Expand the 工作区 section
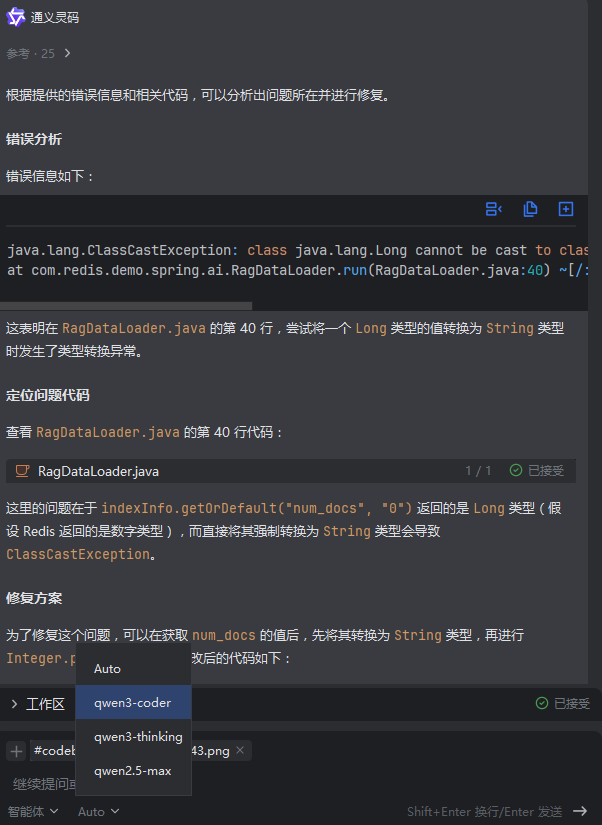Image resolution: width=602 pixels, height=825 pixels. (14, 704)
